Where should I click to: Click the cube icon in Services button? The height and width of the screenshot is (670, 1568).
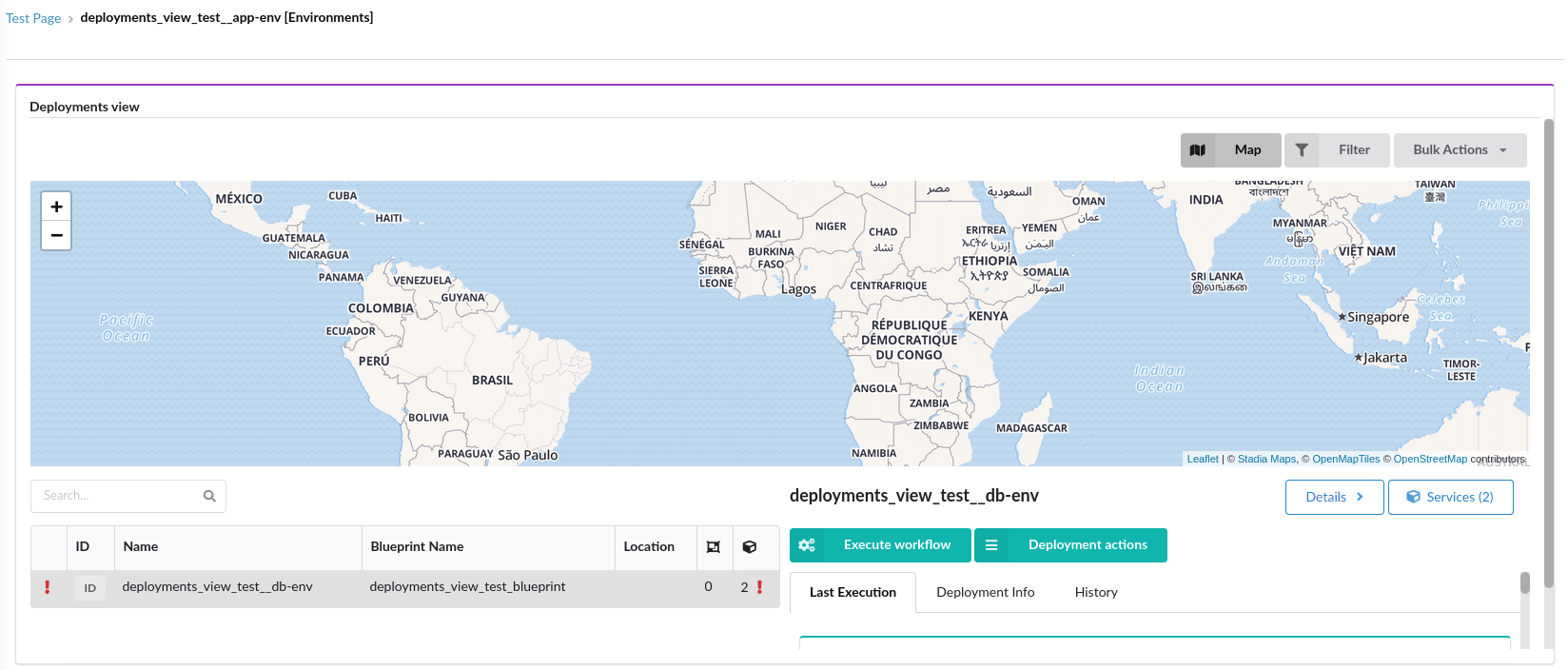1413,497
